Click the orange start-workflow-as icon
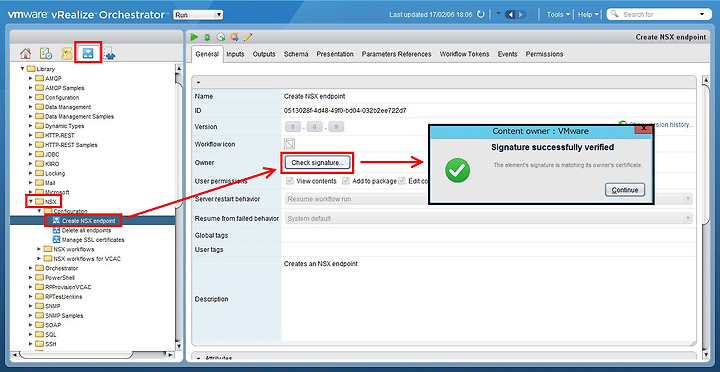Image resolution: width=720 pixels, height=372 pixels. [x=235, y=37]
